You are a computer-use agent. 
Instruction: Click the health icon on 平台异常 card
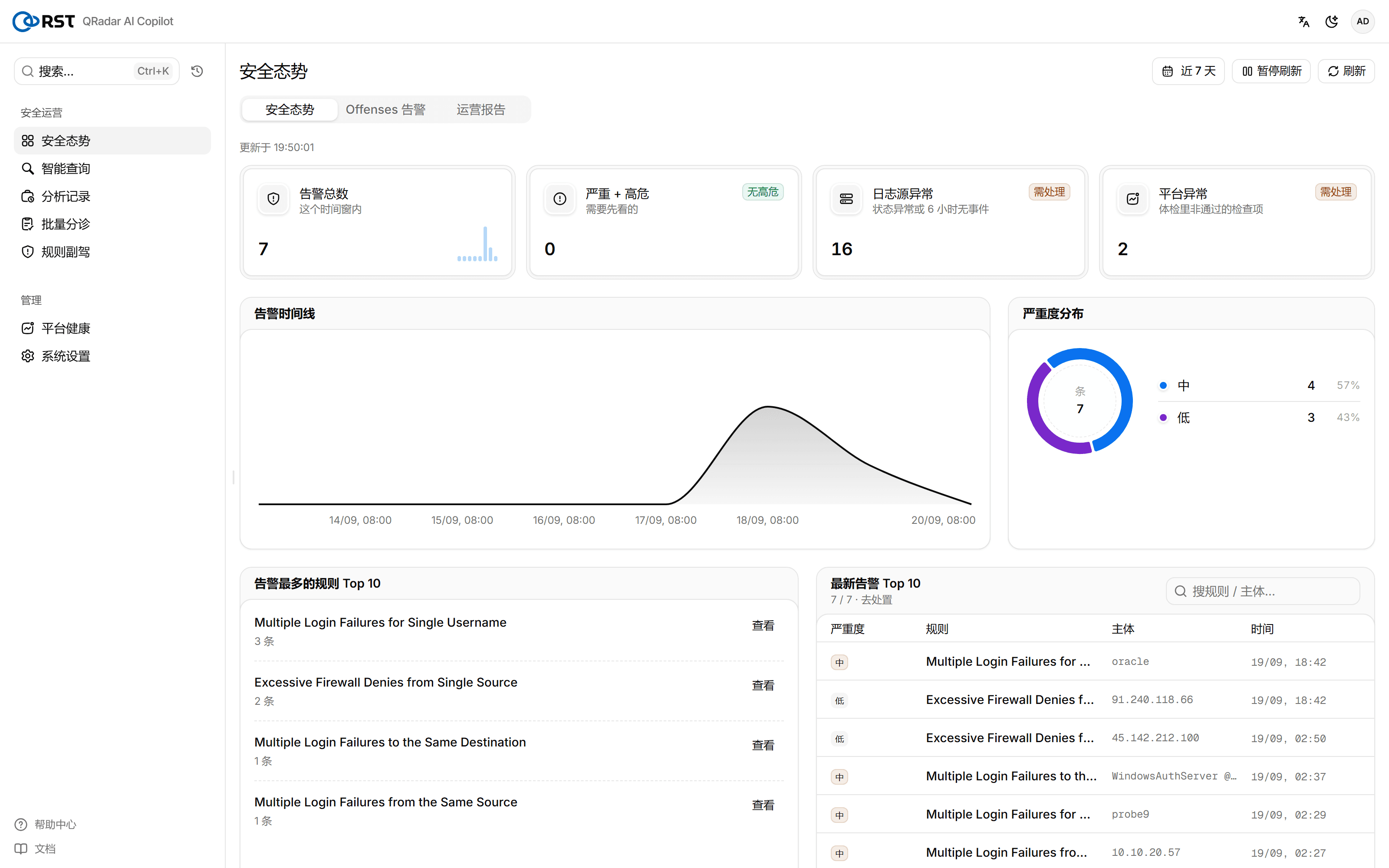tap(1132, 199)
